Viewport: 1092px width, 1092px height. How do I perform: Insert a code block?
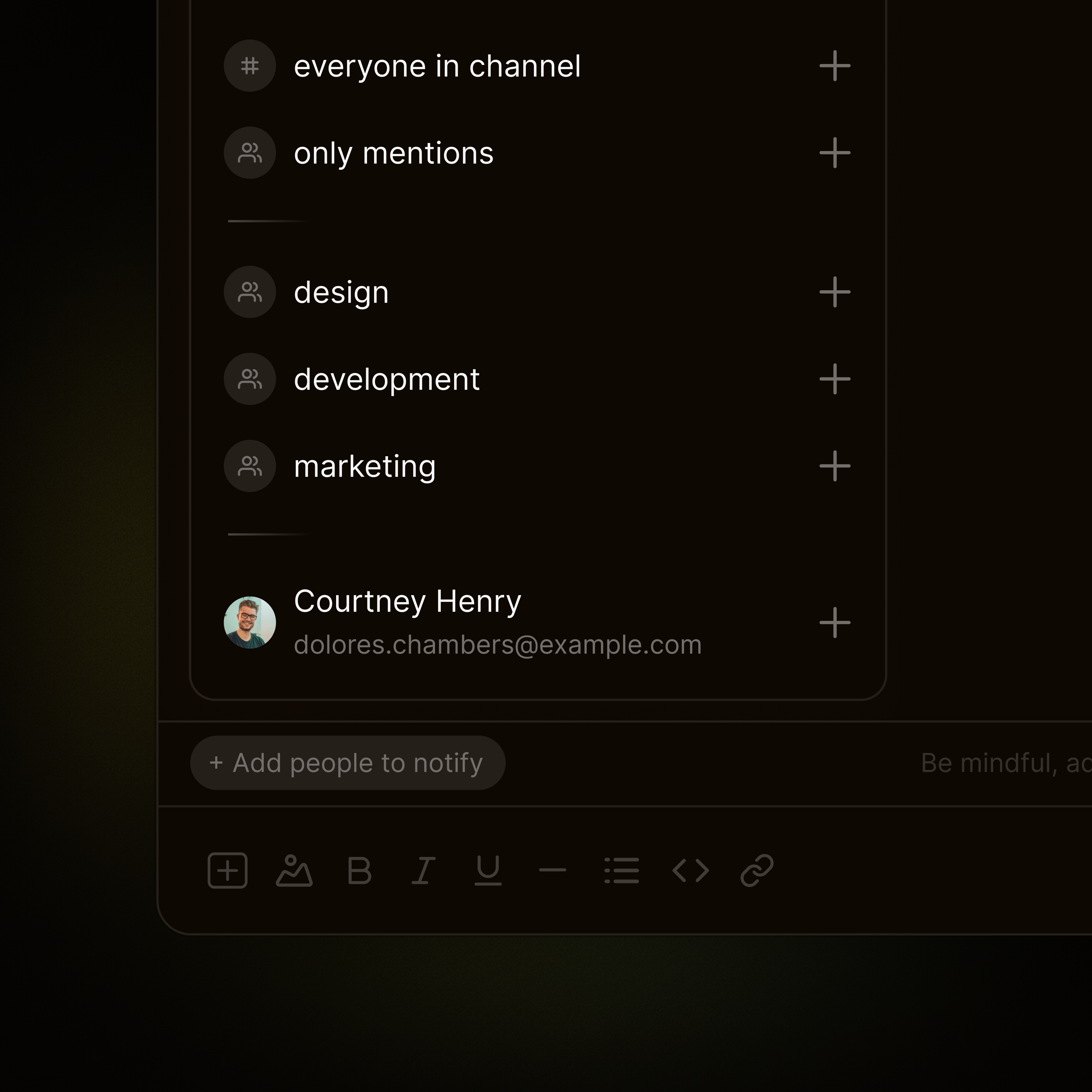point(691,871)
